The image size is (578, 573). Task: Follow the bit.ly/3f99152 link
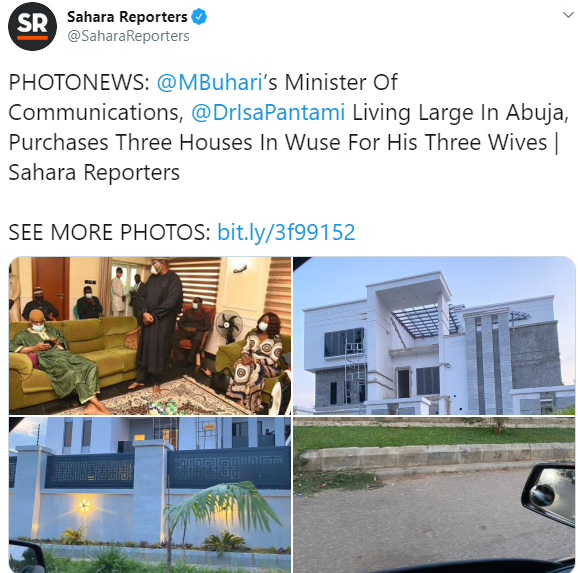(286, 232)
